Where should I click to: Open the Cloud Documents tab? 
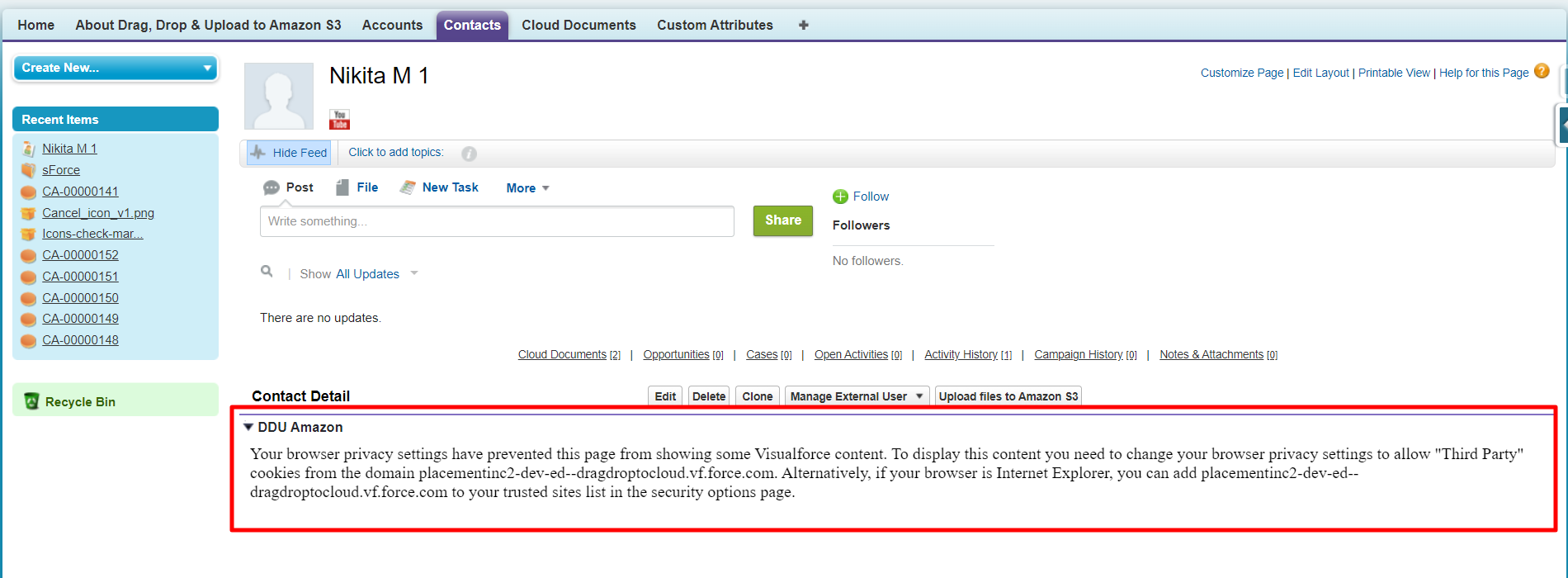(579, 26)
